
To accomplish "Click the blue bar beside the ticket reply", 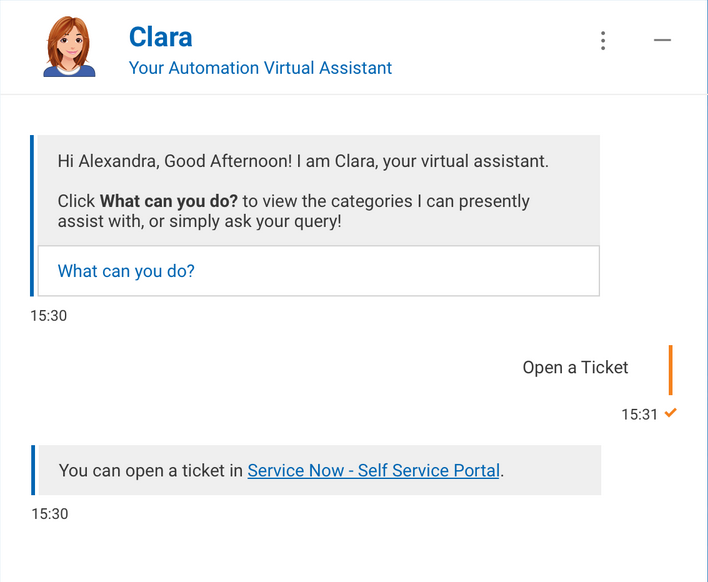I will [32, 470].
